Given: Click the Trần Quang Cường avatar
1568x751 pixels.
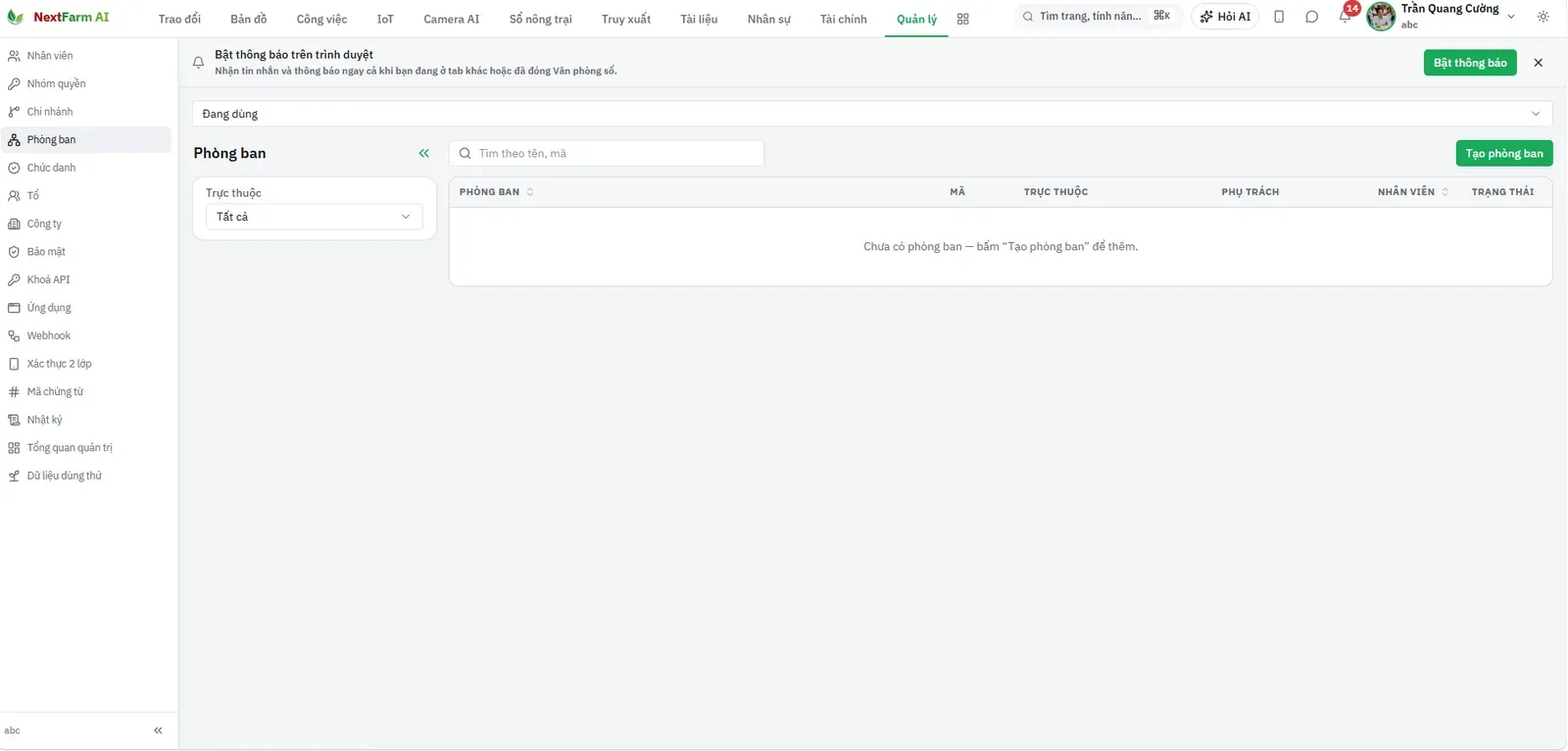Looking at the screenshot, I should point(1381,17).
